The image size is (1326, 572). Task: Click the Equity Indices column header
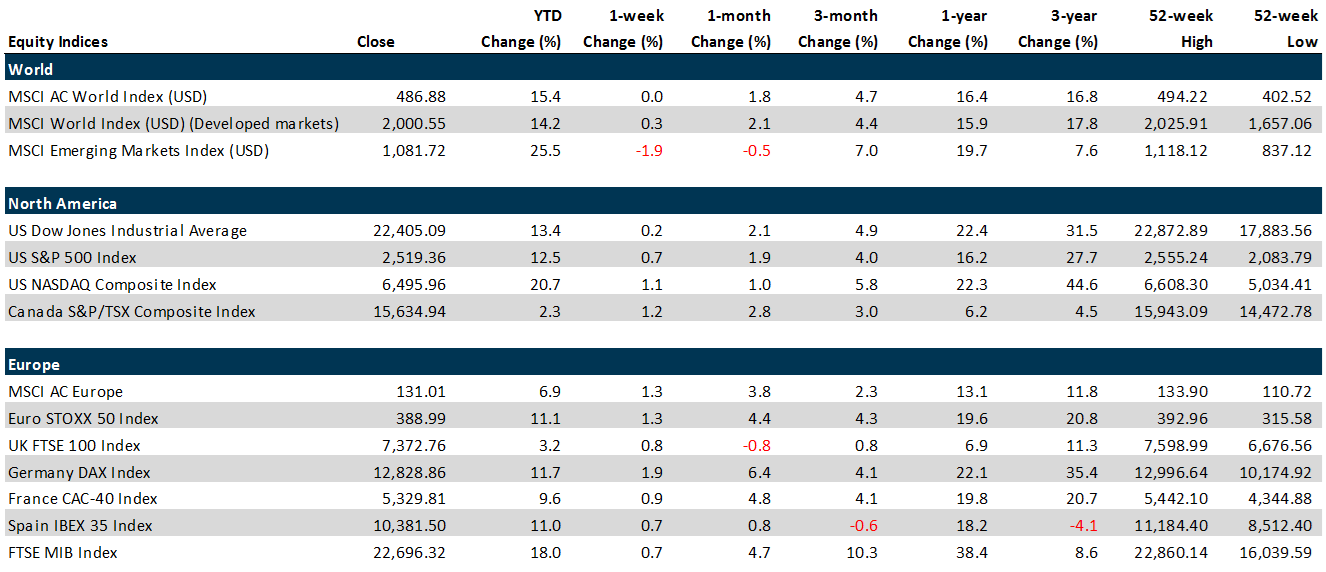coord(58,42)
